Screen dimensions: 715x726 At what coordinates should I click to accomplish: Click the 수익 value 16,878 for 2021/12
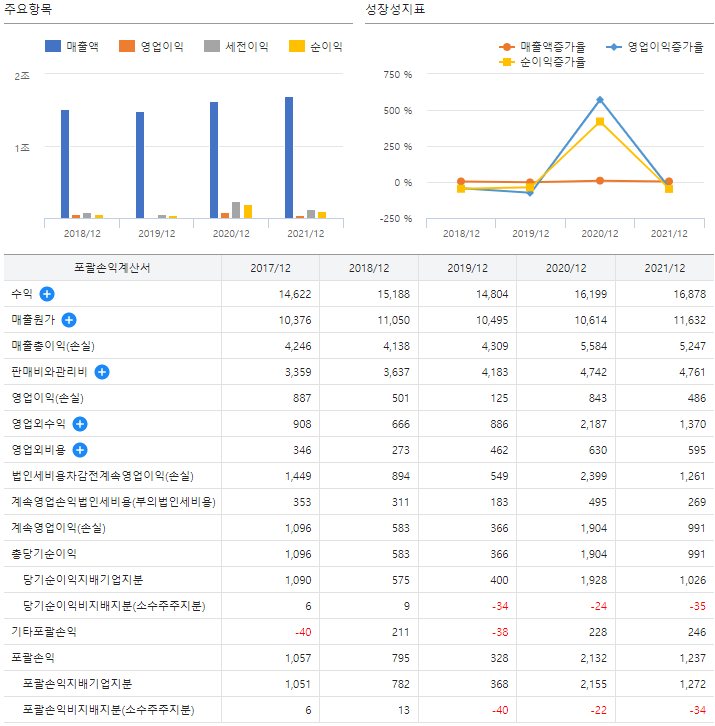point(690,294)
